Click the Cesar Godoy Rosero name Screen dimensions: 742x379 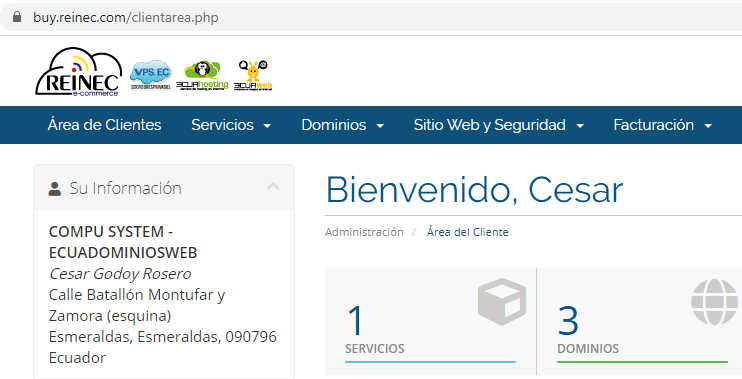coord(120,274)
